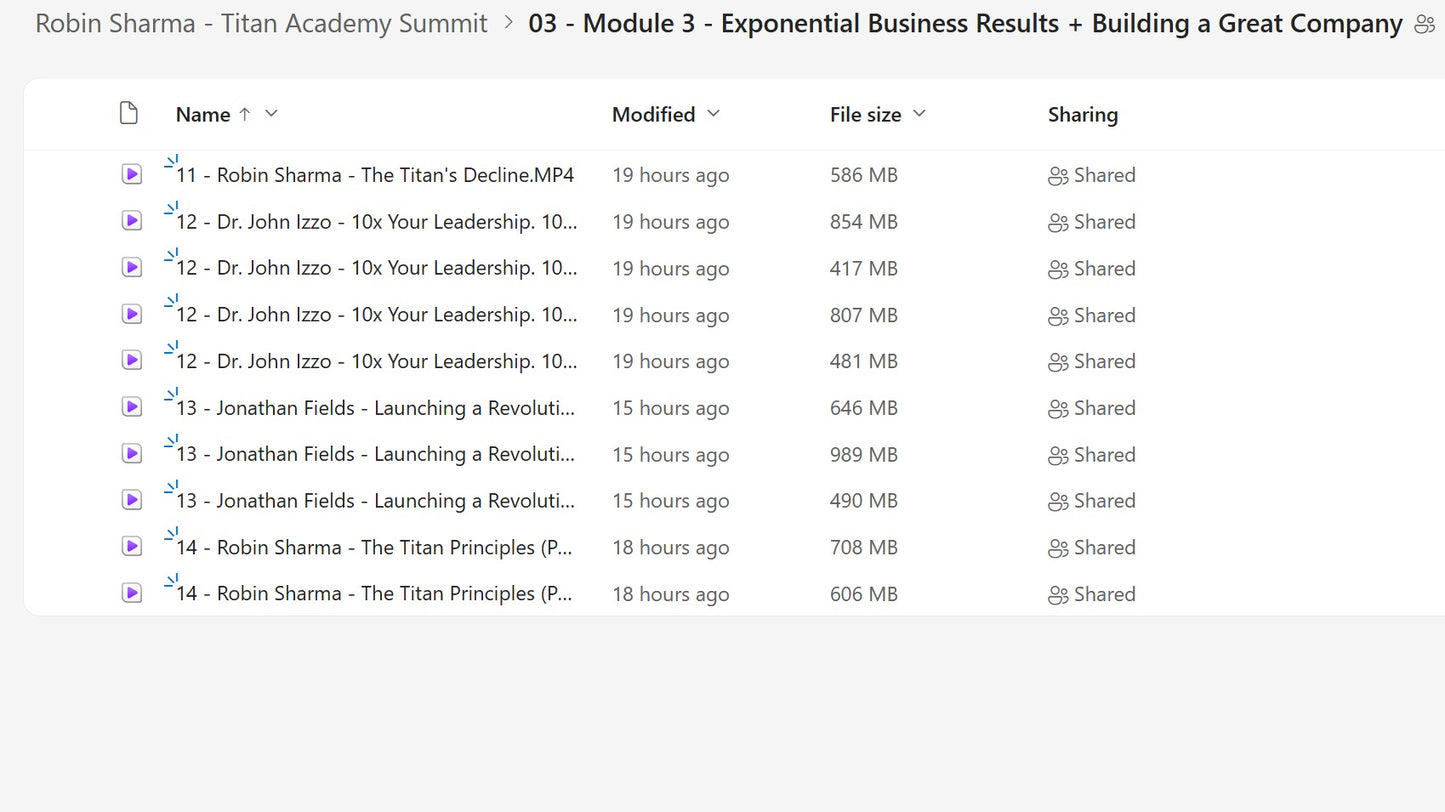Viewport: 1445px width, 812px height.
Task: Click the video icon beside the first Jonathan Fields file
Action: click(131, 407)
